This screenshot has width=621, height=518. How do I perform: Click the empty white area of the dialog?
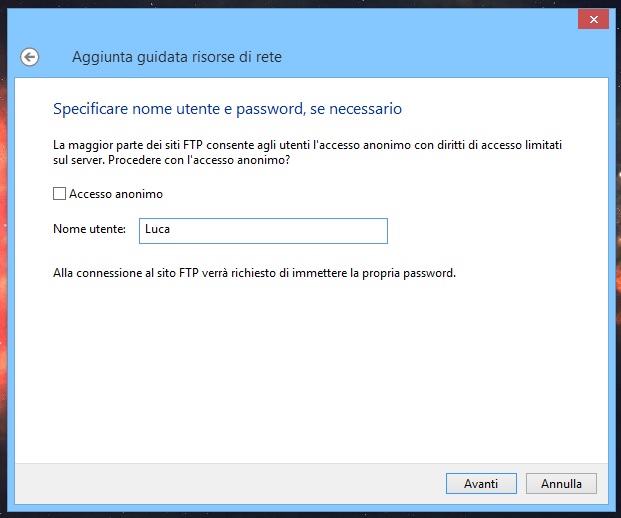310,370
